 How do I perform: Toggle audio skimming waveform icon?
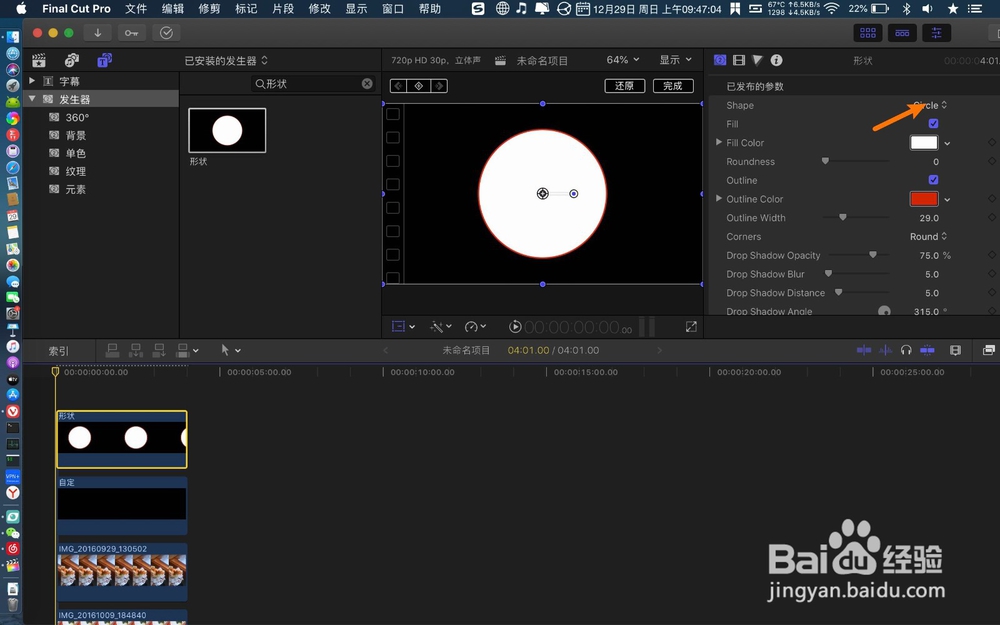click(x=886, y=350)
